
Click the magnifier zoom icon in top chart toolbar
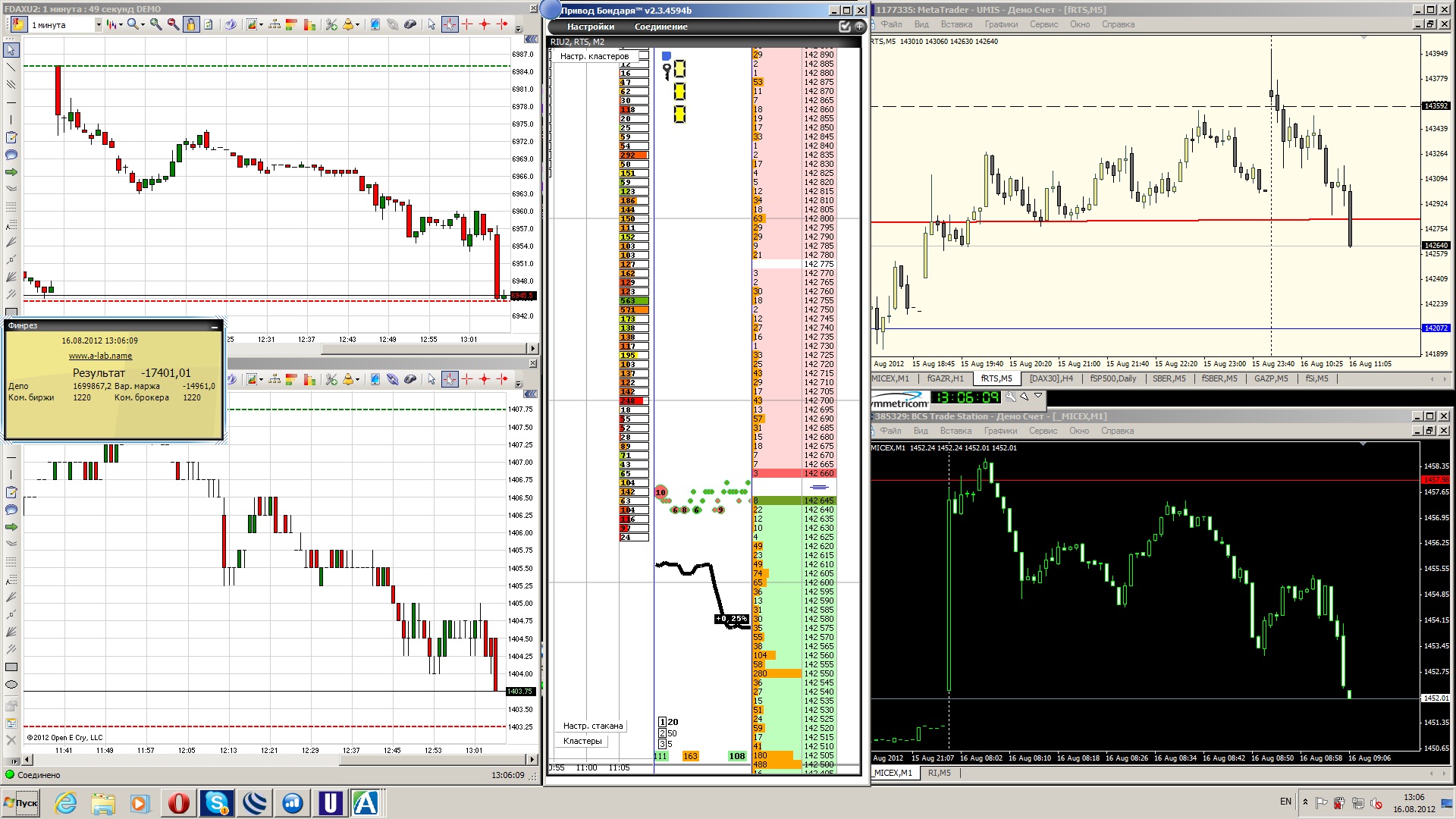[133, 25]
